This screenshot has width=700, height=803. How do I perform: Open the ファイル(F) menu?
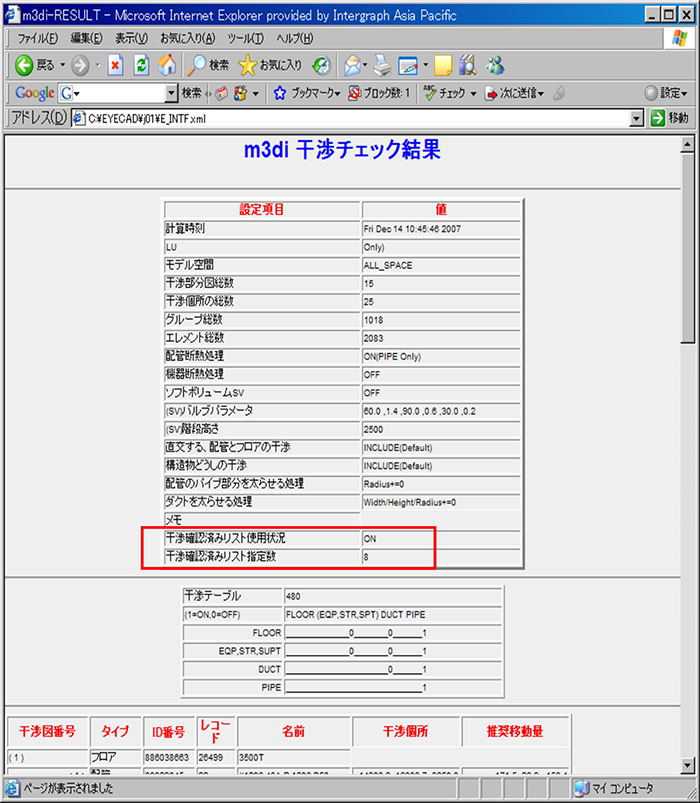coord(38,38)
